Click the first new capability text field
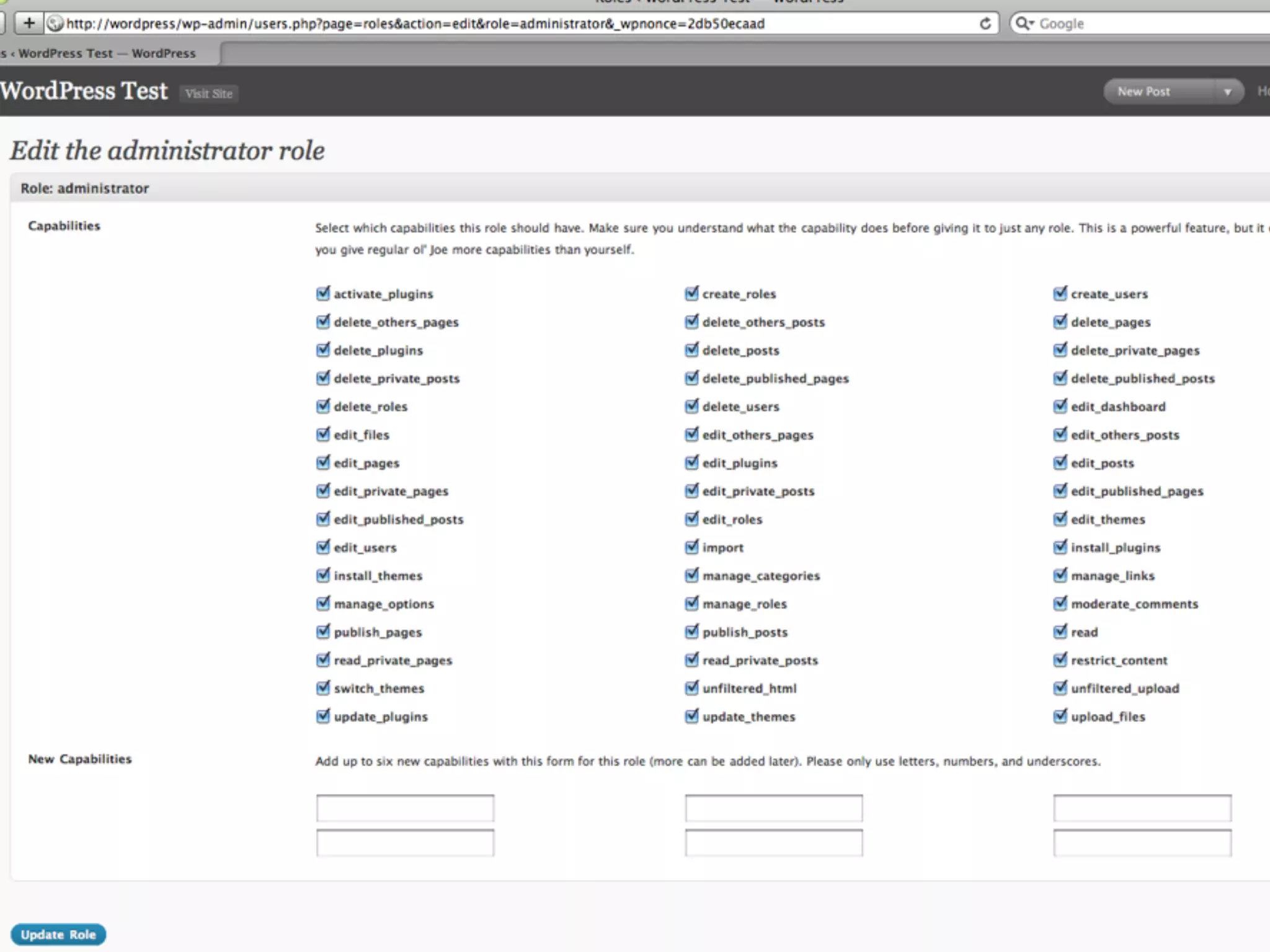The image size is (1270, 952). click(x=405, y=808)
